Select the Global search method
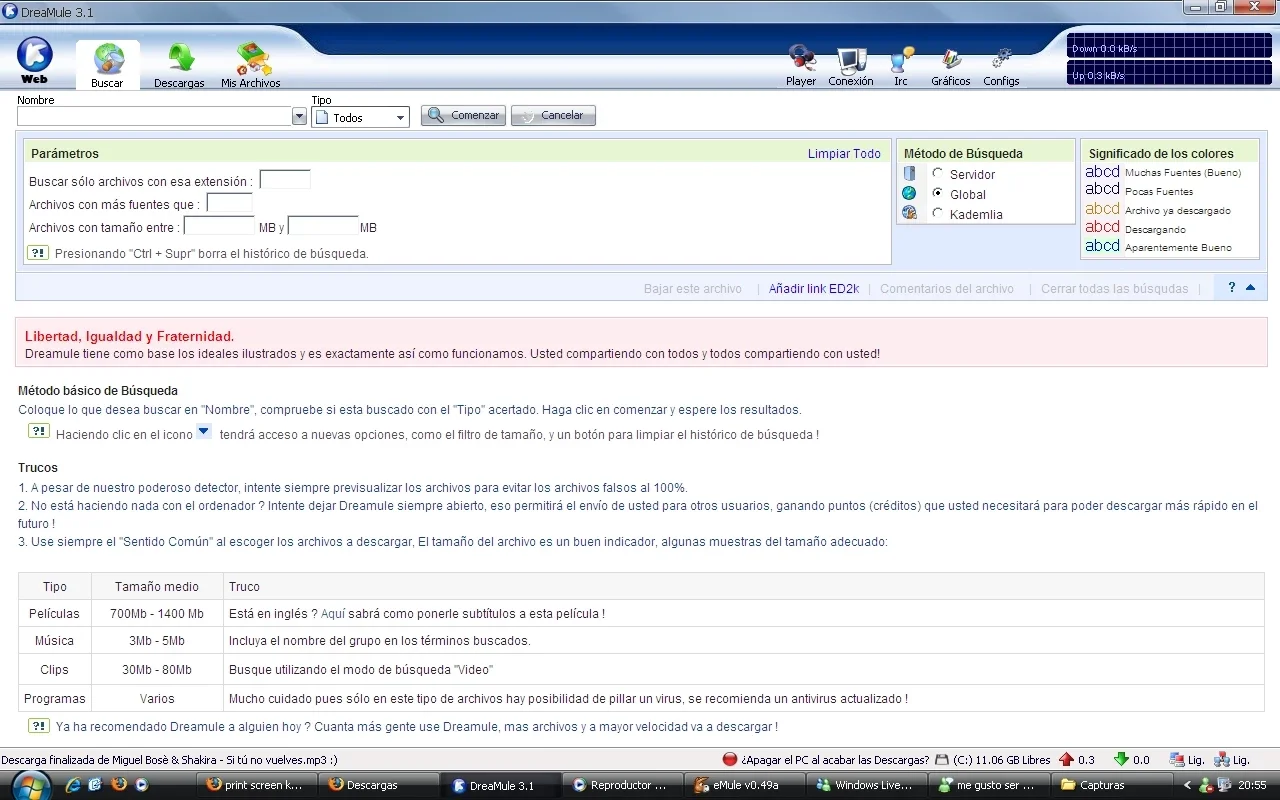This screenshot has height=800, width=1280. [x=937, y=193]
